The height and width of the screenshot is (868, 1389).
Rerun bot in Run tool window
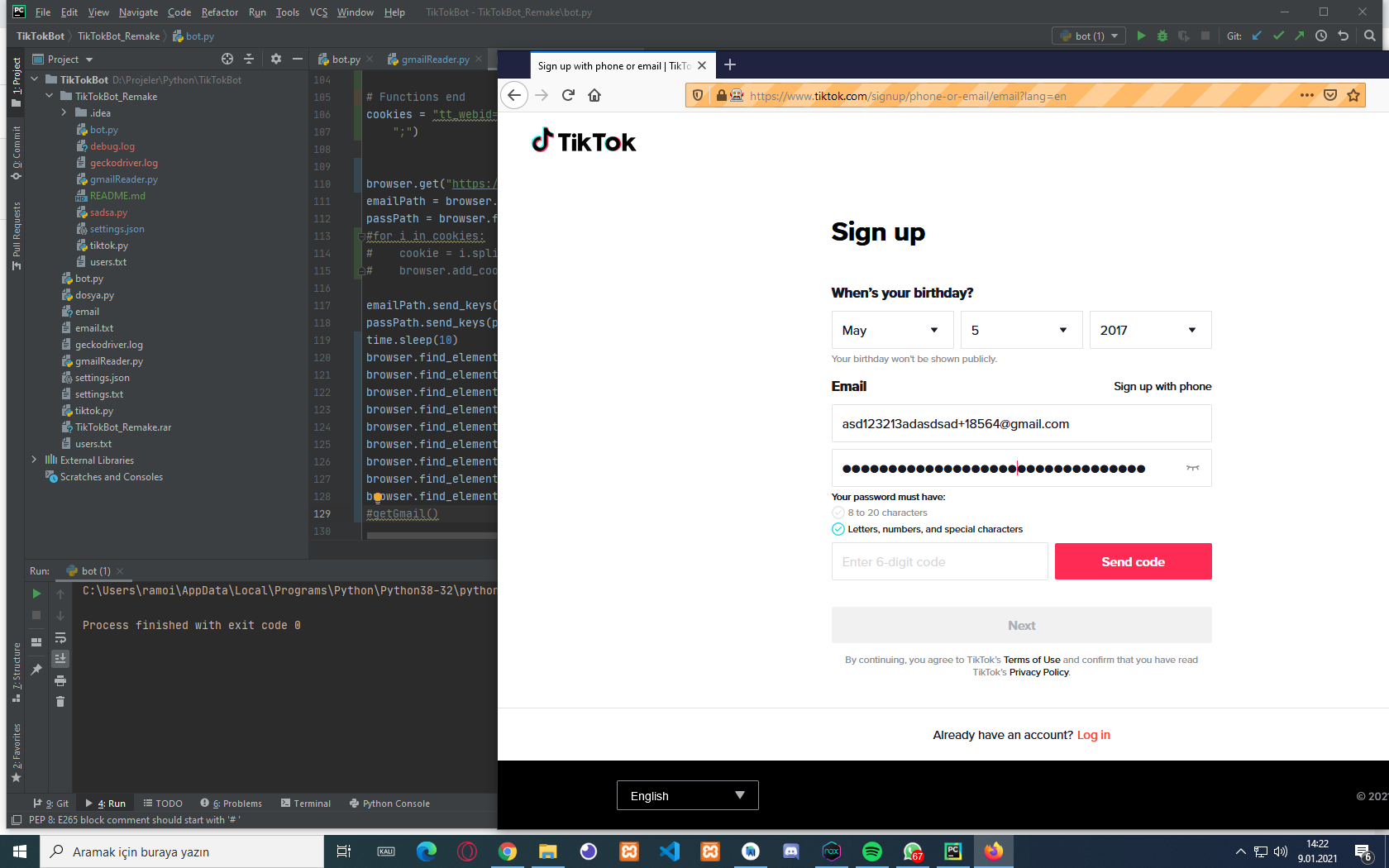(x=36, y=594)
